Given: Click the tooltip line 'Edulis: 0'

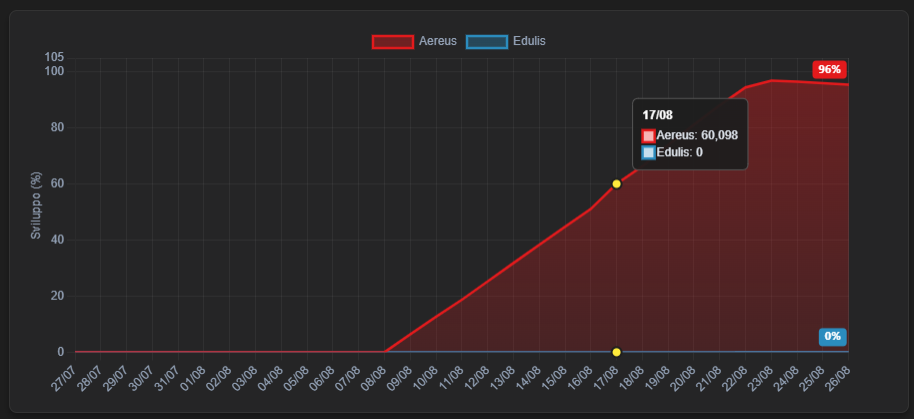Looking at the screenshot, I should [672, 153].
